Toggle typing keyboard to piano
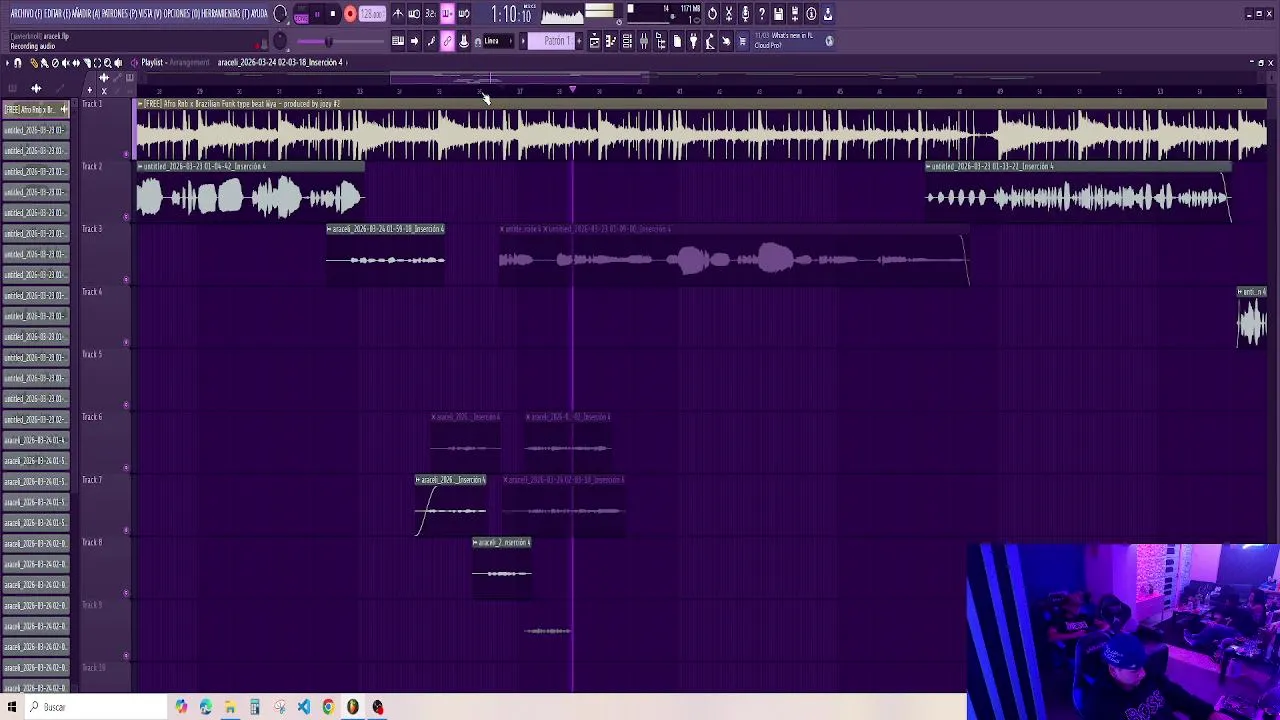 point(398,41)
